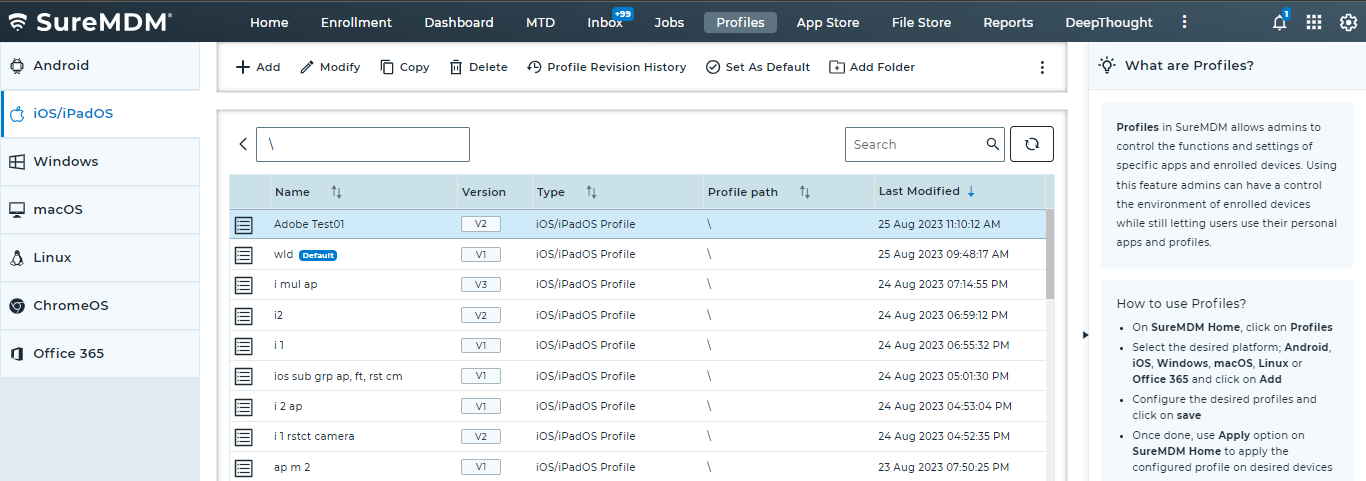1366x481 pixels.
Task: Click the profile icon of i2 row
Action: pyautogui.click(x=243, y=316)
